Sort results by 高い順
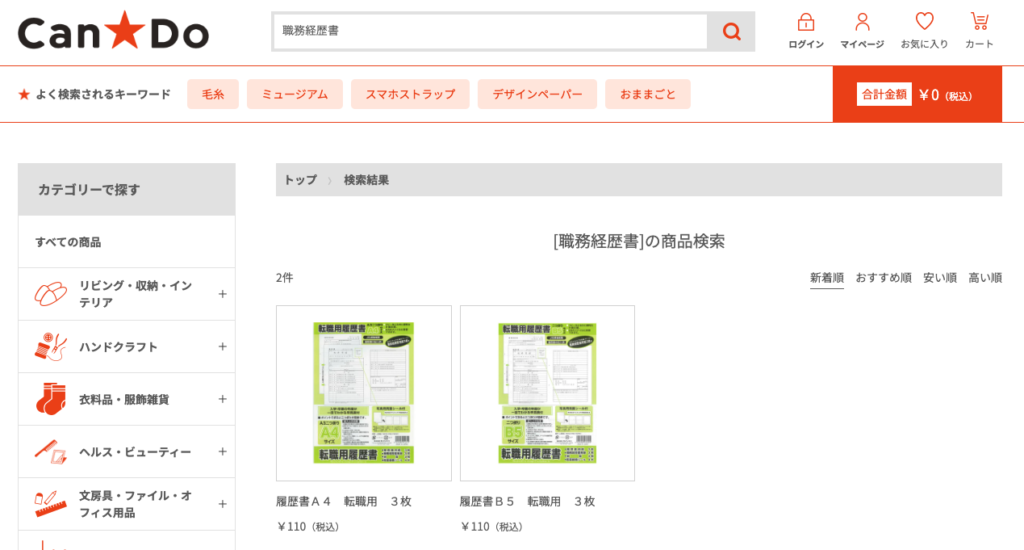The height and width of the screenshot is (550, 1024). coord(984,277)
